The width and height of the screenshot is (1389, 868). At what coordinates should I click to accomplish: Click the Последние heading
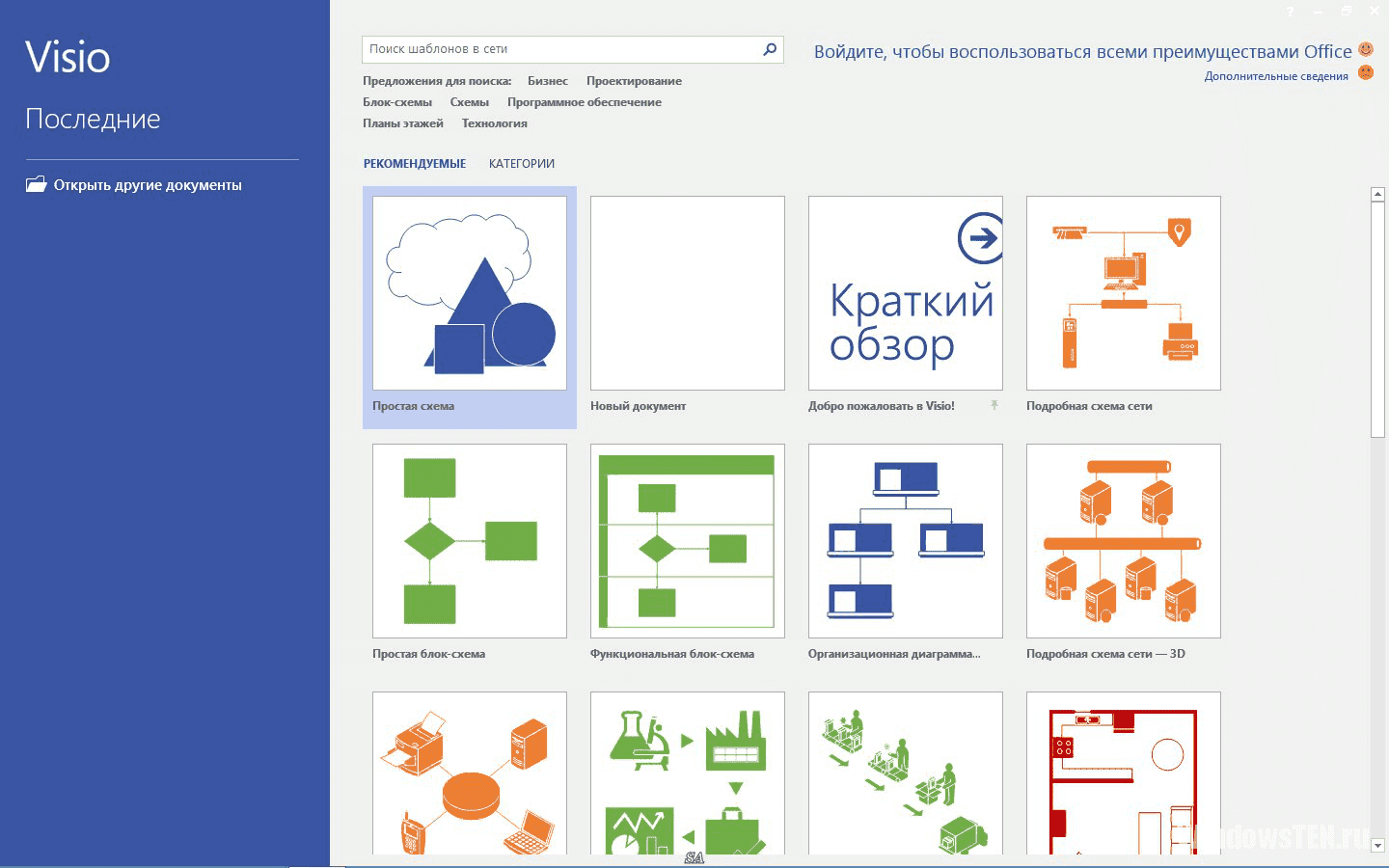pyautogui.click(x=93, y=119)
